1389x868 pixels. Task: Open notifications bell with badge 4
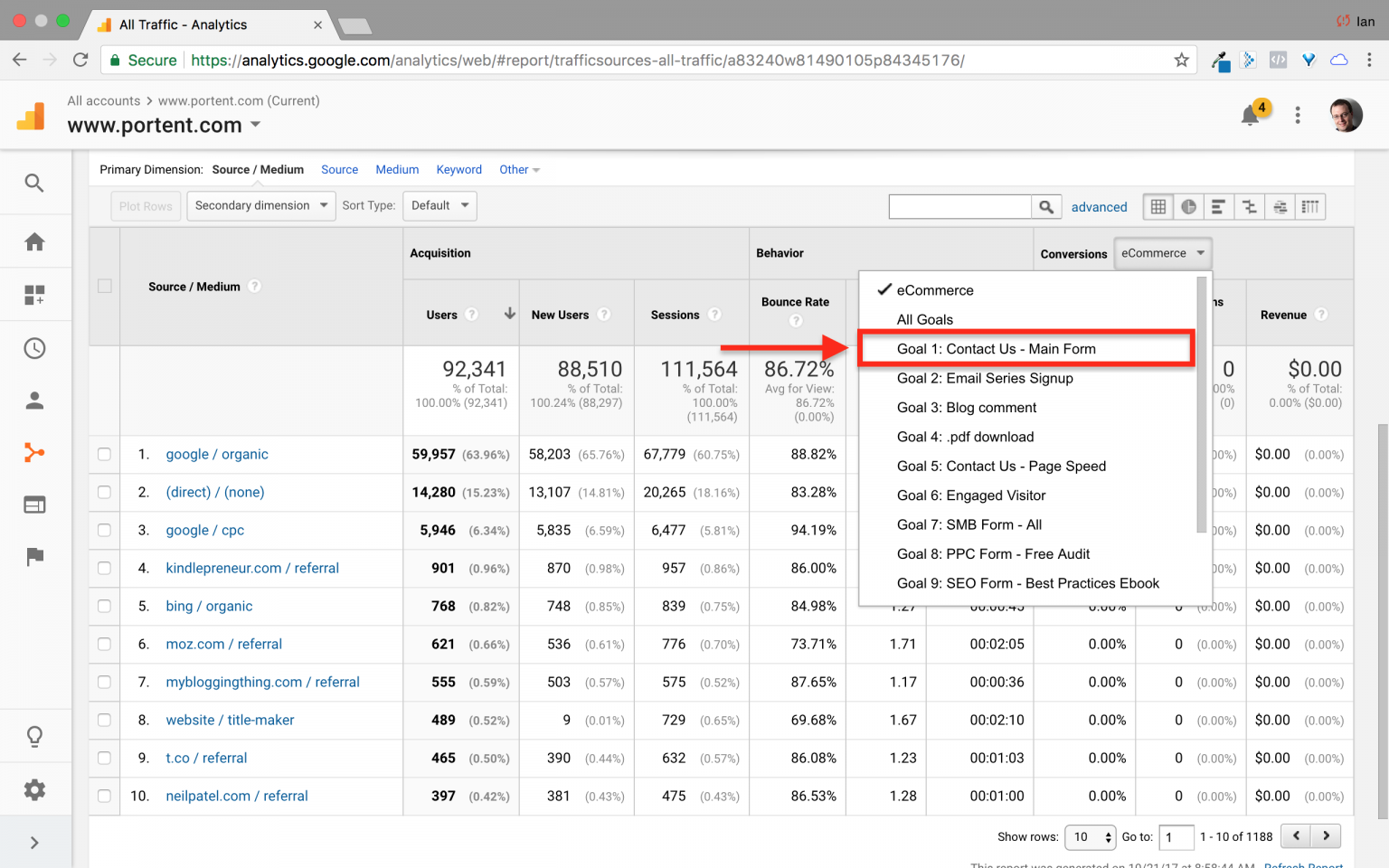coord(1252,114)
